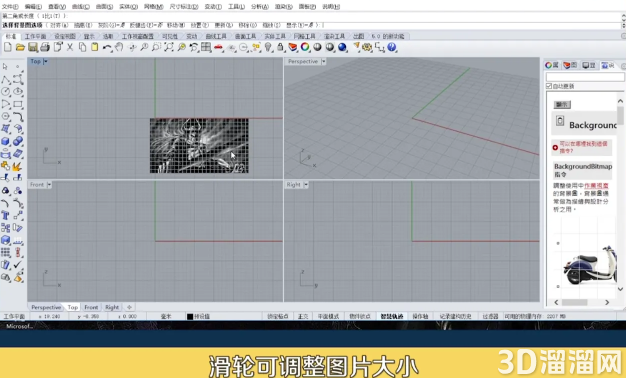Click the Copy icon in toolbar
The height and width of the screenshot is (378, 626).
(82, 47)
